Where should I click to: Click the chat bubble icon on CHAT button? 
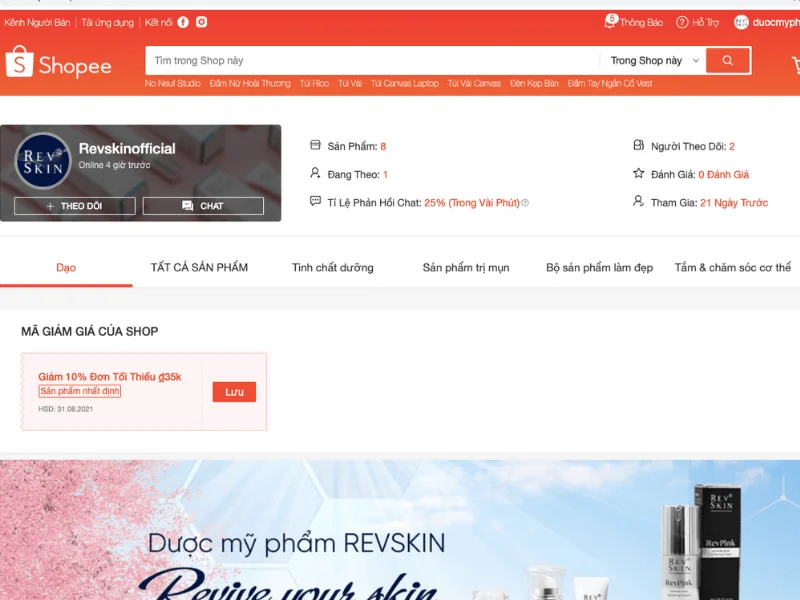188,207
